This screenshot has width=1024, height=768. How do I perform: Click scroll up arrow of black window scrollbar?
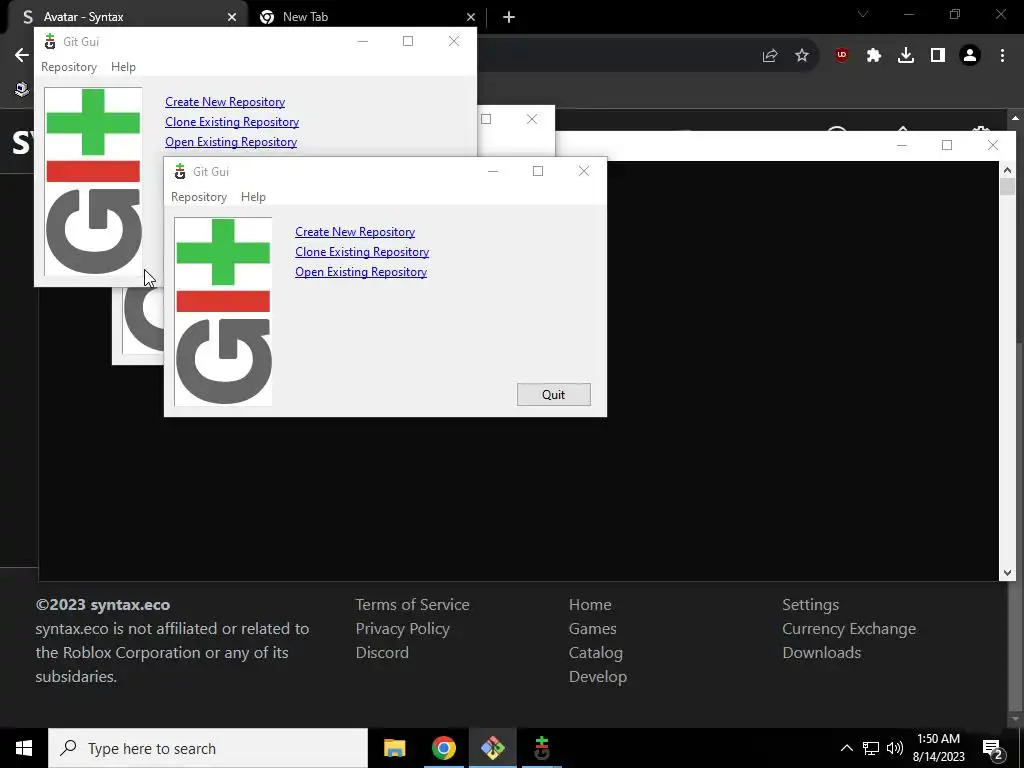coord(1007,170)
